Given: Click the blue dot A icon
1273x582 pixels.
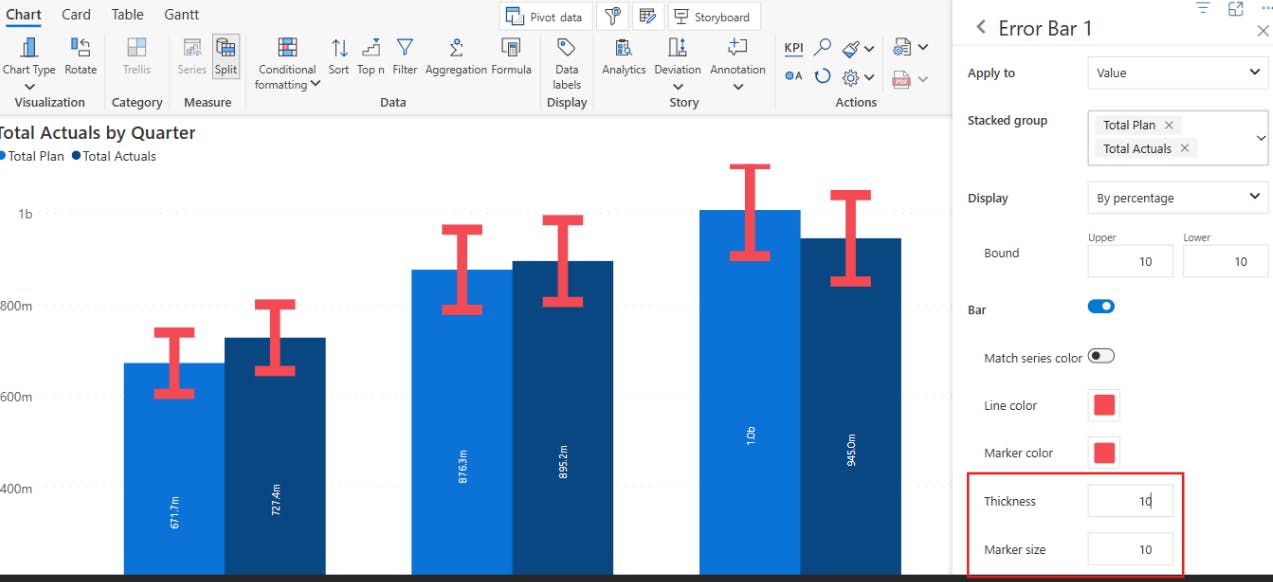Looking at the screenshot, I should (x=794, y=76).
